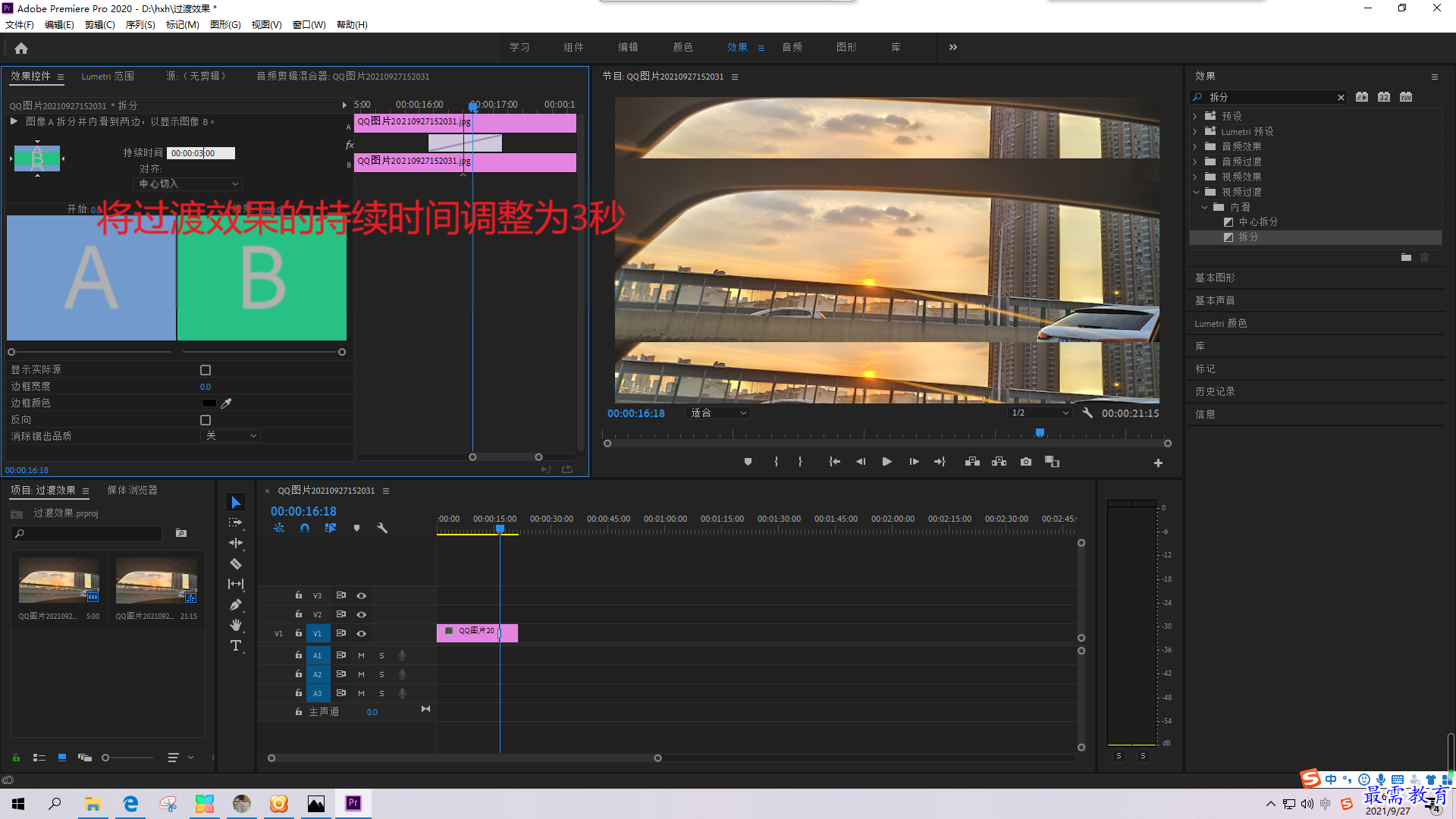Click the duration timecode field
This screenshot has width=1456, height=819.
200,153
